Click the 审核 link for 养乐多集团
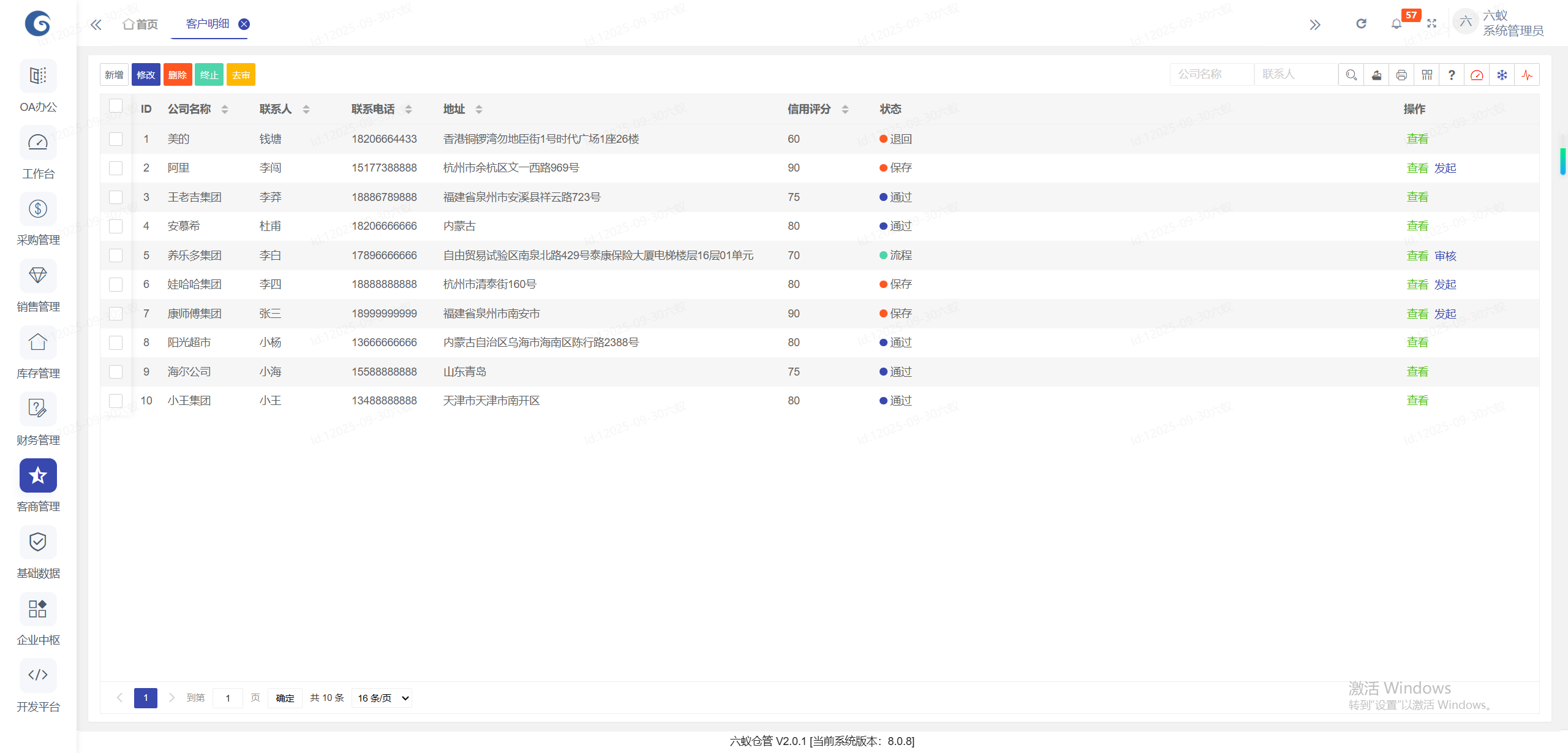The height and width of the screenshot is (753, 1568). pyautogui.click(x=1445, y=255)
